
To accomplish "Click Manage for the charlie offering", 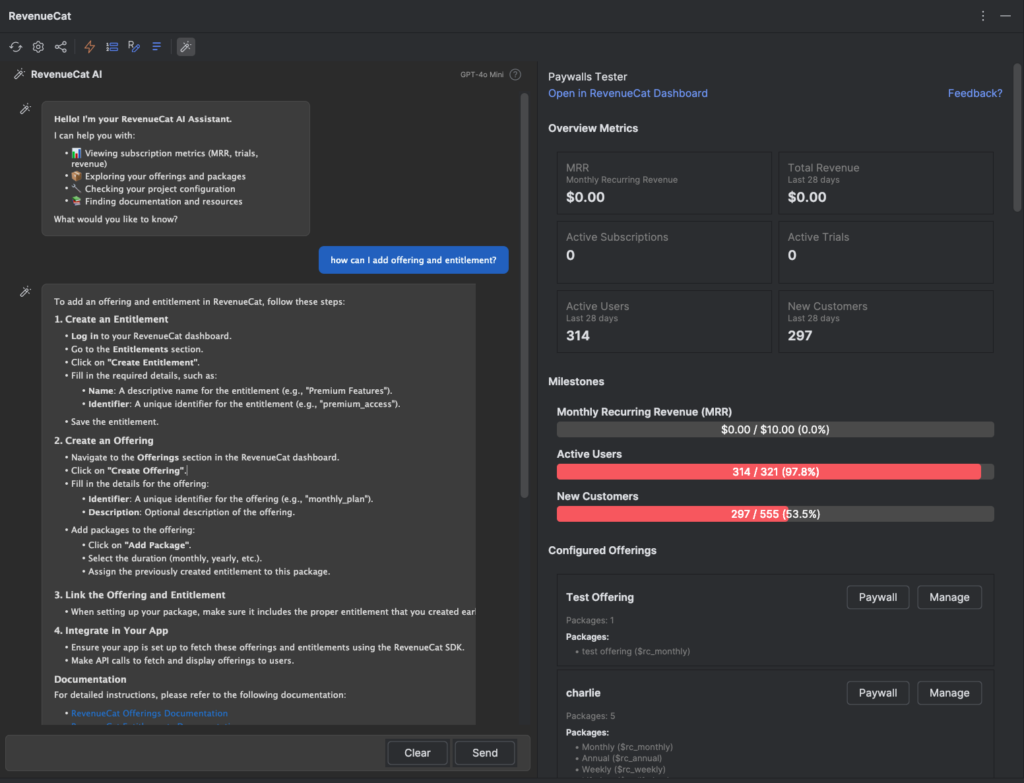I will coord(949,693).
